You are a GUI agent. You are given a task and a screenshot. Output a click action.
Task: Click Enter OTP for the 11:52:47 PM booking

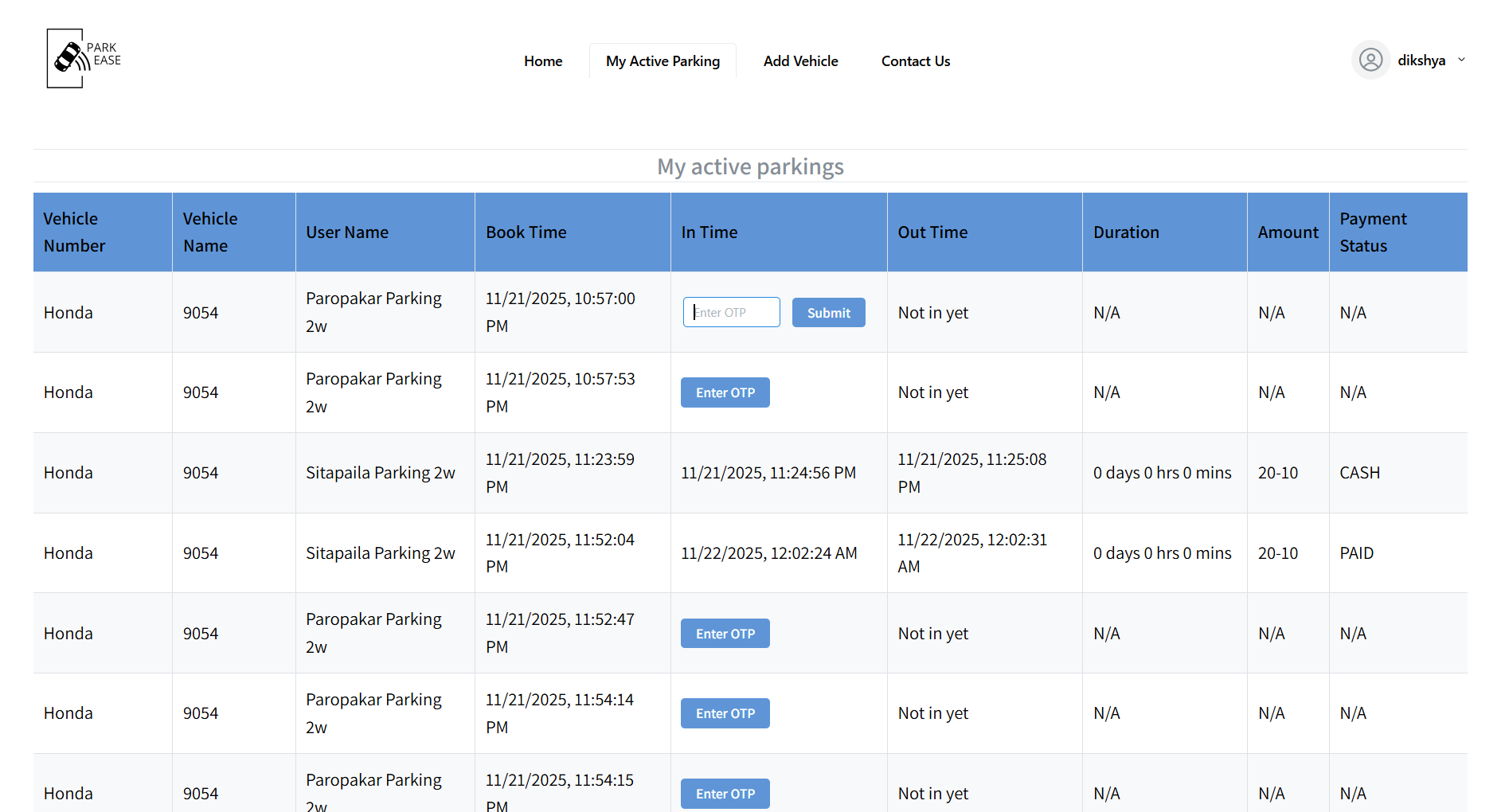[x=725, y=633]
